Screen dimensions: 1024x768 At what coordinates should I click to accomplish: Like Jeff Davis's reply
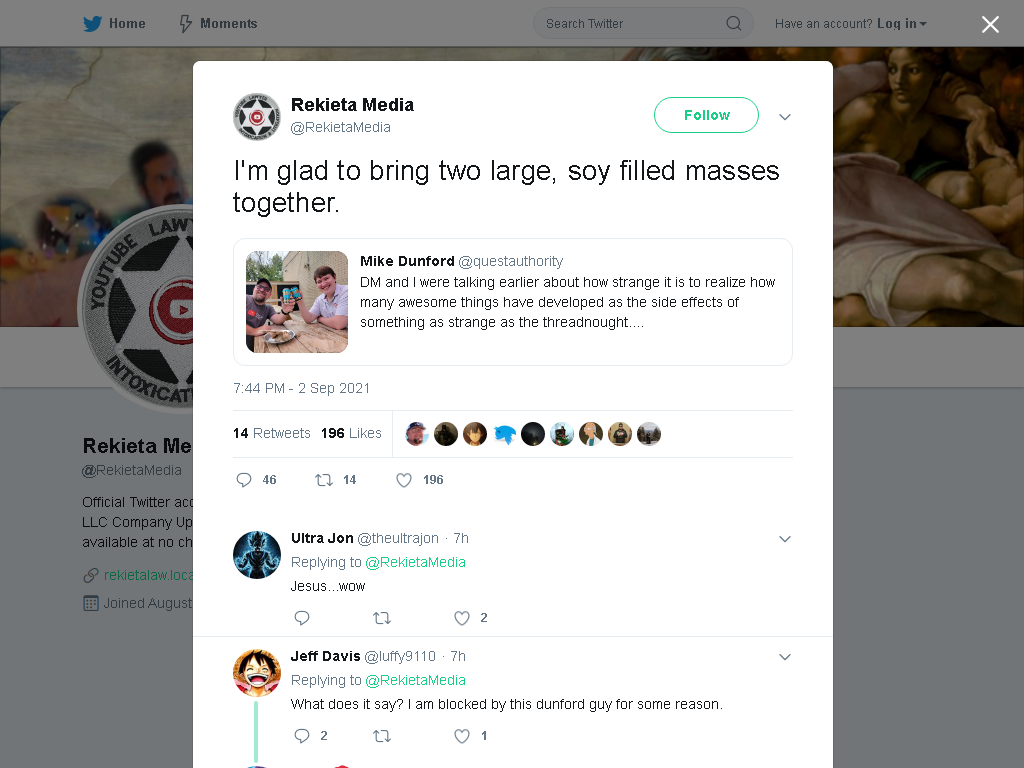pos(462,736)
